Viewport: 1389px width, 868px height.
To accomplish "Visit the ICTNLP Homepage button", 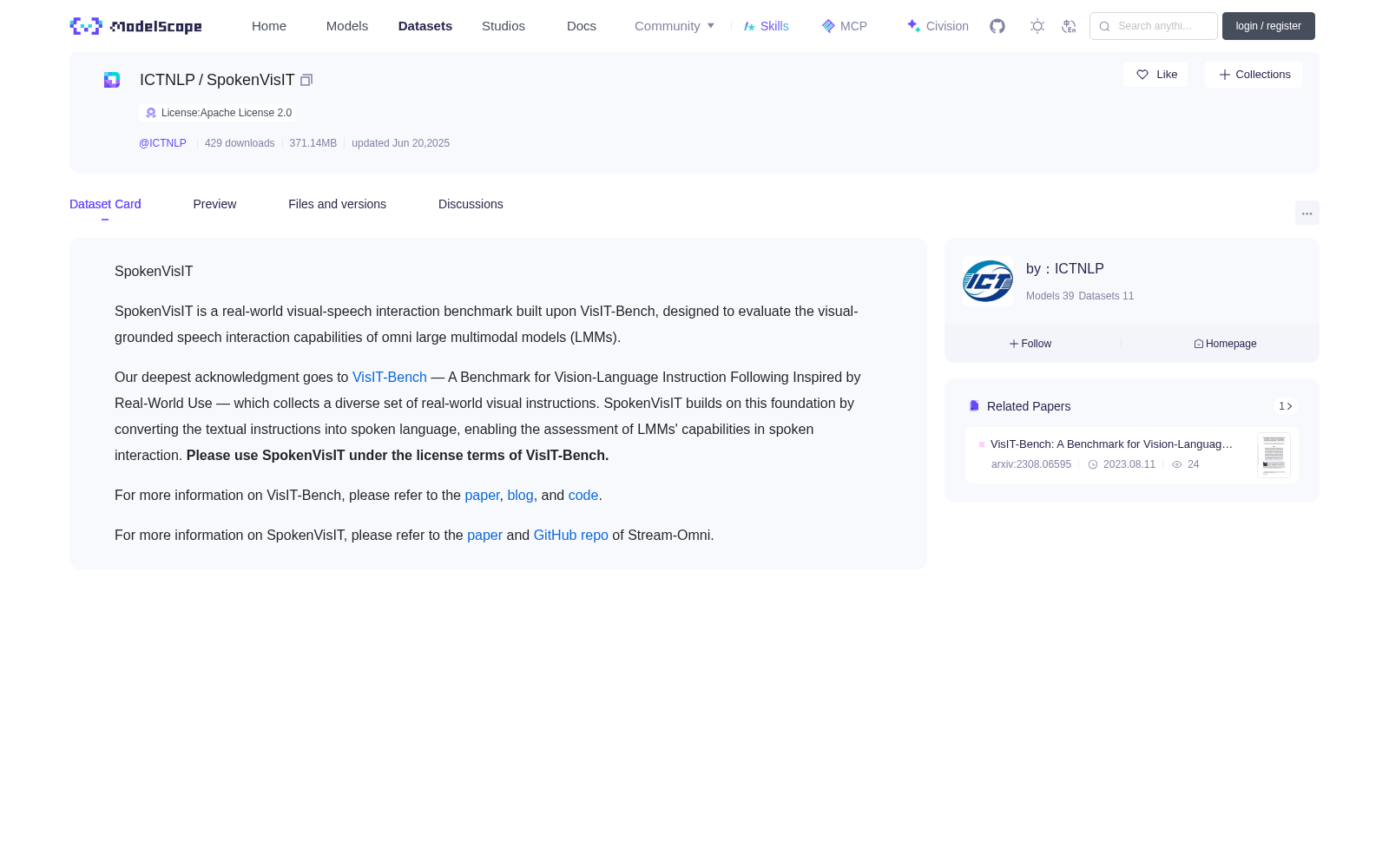I will point(1225,344).
